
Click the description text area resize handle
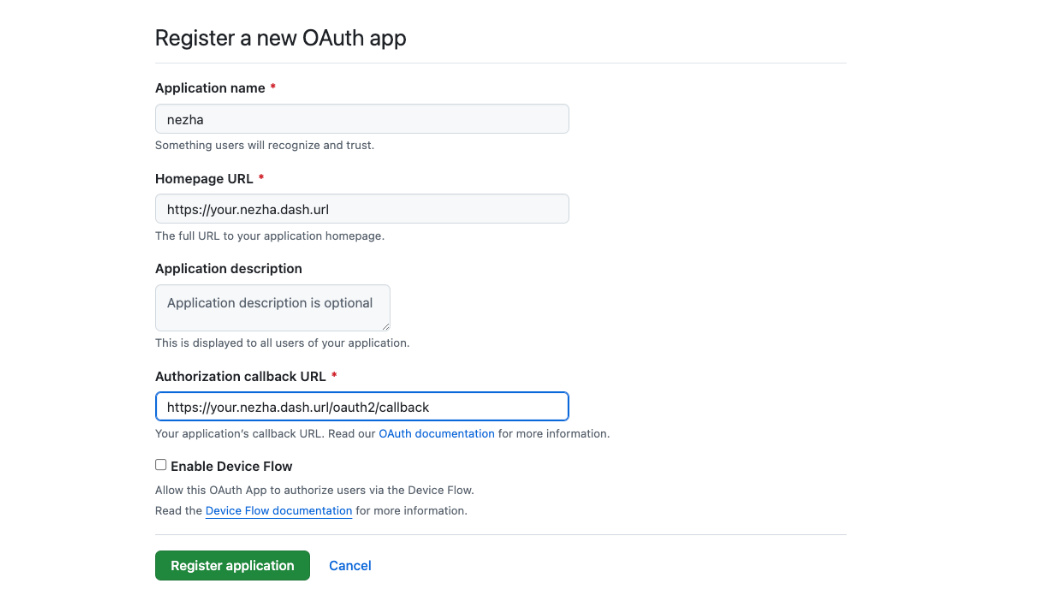point(385,326)
